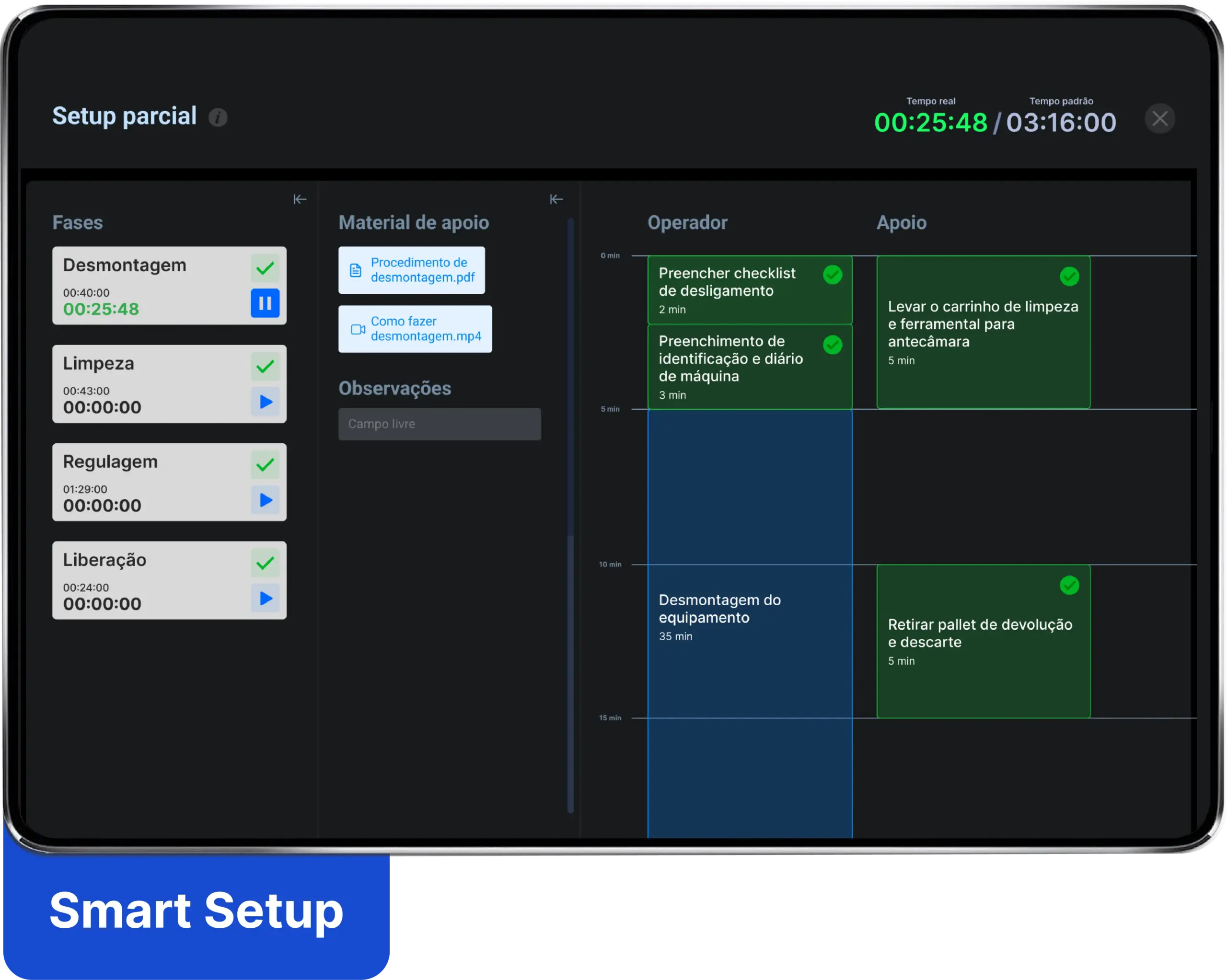Focus the Campo livre observations field
This screenshot has width=1227, height=980.
440,424
